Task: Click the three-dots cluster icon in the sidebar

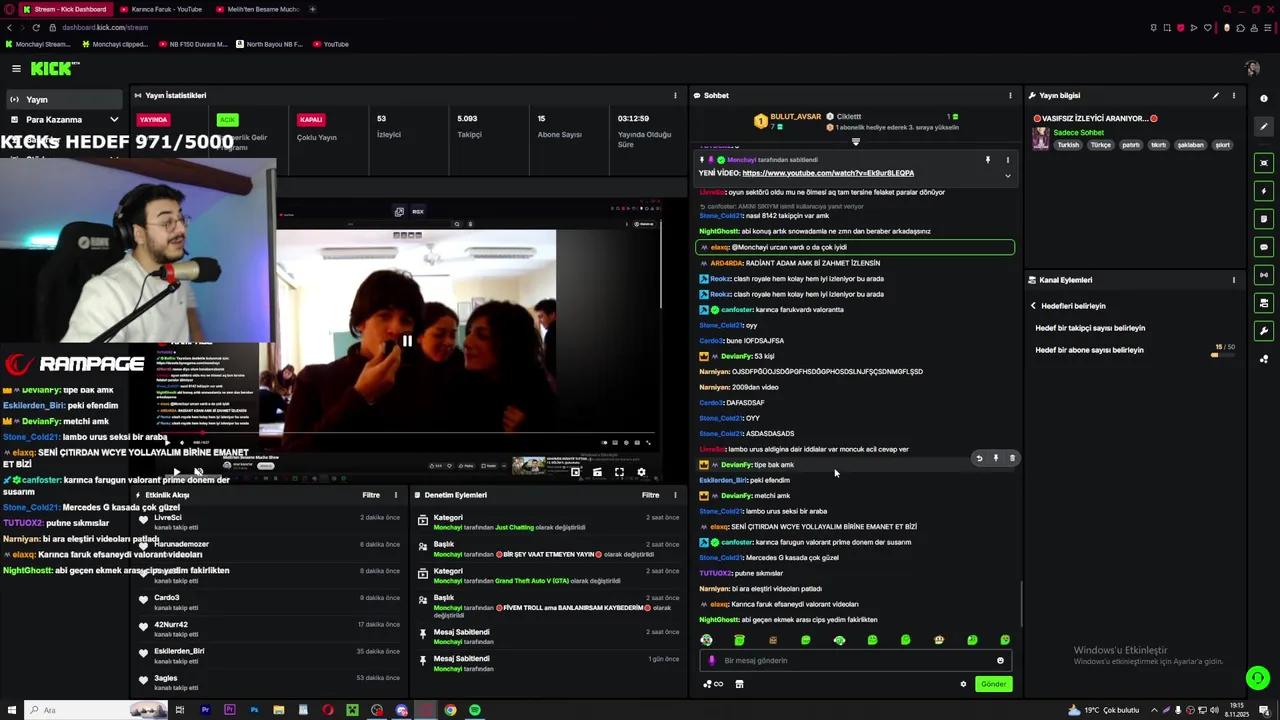Action: click(1264, 359)
